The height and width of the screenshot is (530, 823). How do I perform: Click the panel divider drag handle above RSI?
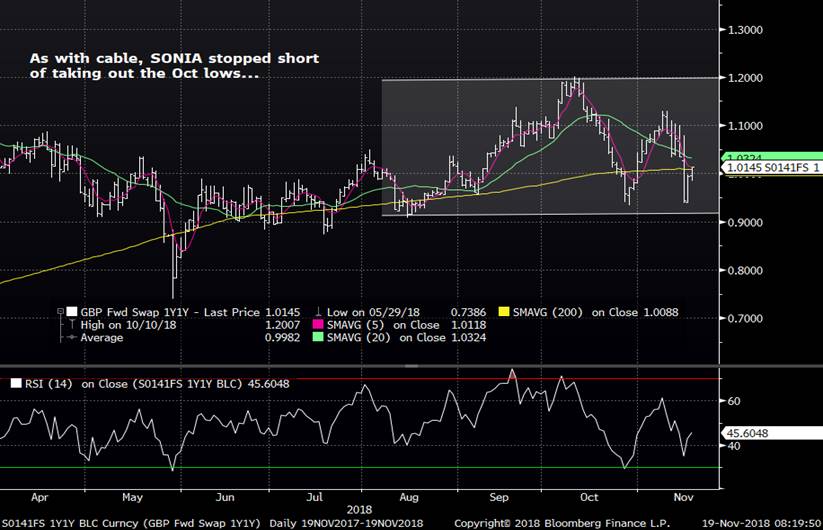(359, 366)
